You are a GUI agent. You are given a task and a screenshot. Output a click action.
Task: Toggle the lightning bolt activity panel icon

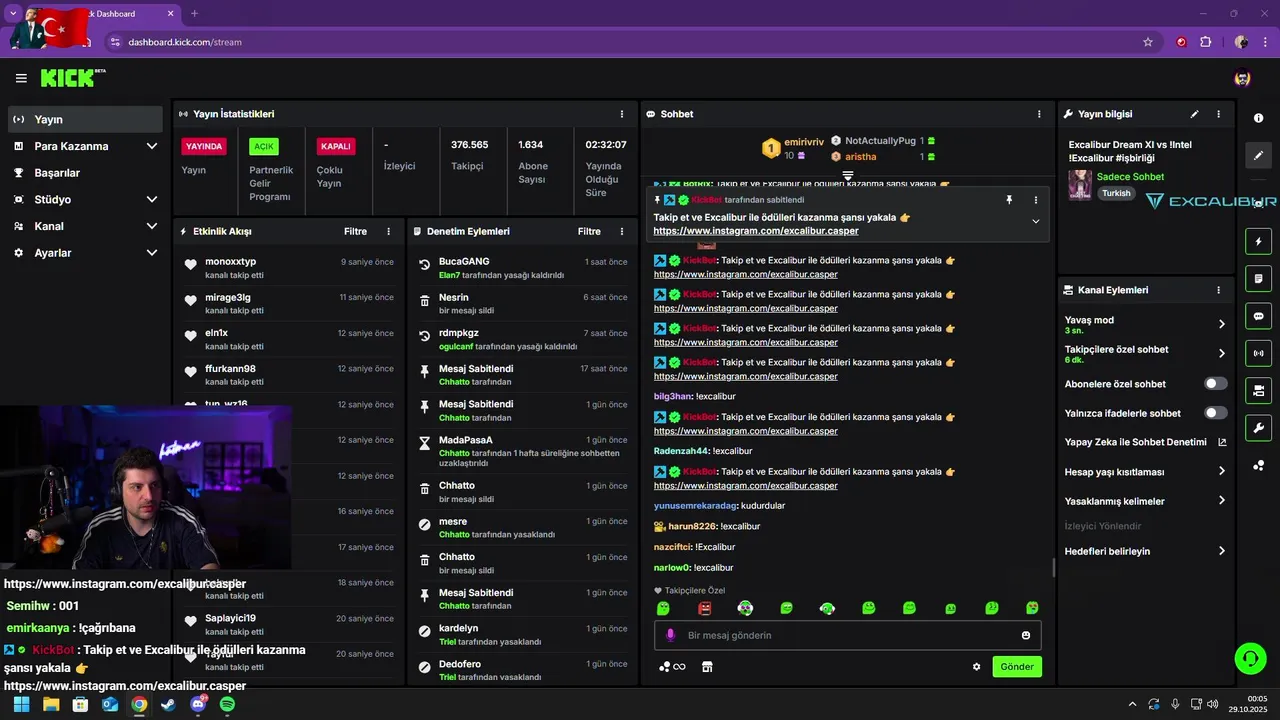point(1259,241)
